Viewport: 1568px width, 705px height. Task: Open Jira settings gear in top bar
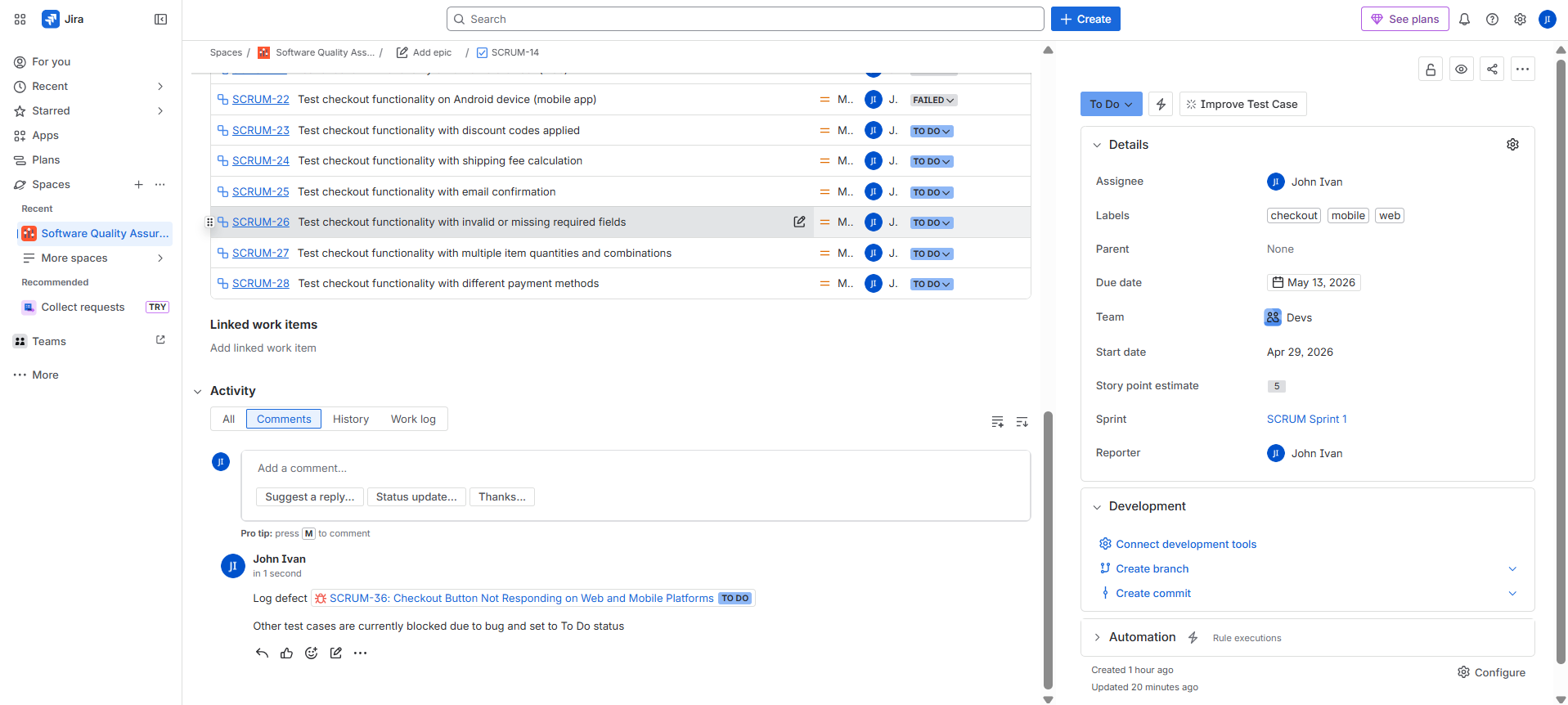(1520, 19)
